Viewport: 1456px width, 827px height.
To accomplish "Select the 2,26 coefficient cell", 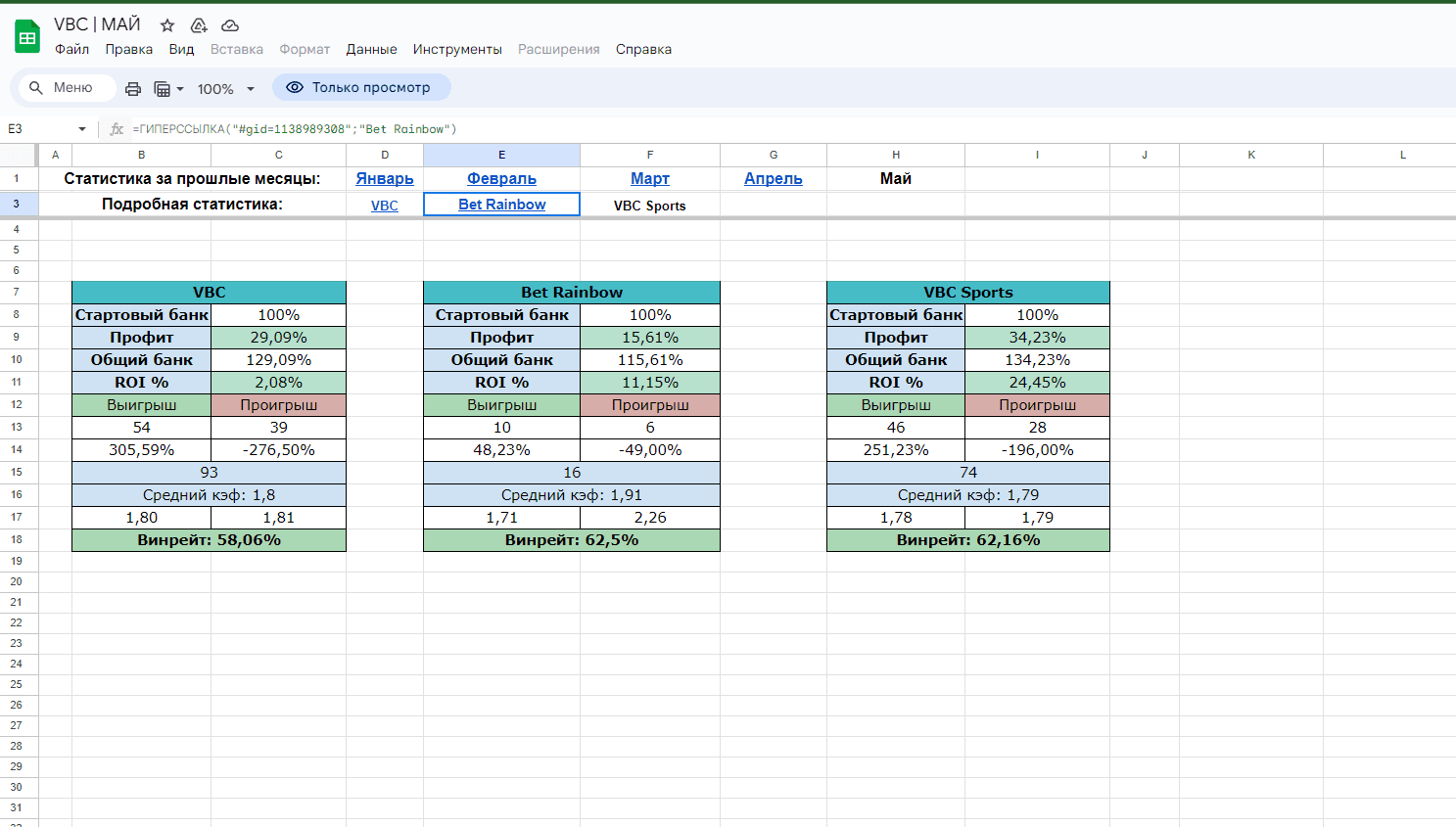I will tap(650, 518).
